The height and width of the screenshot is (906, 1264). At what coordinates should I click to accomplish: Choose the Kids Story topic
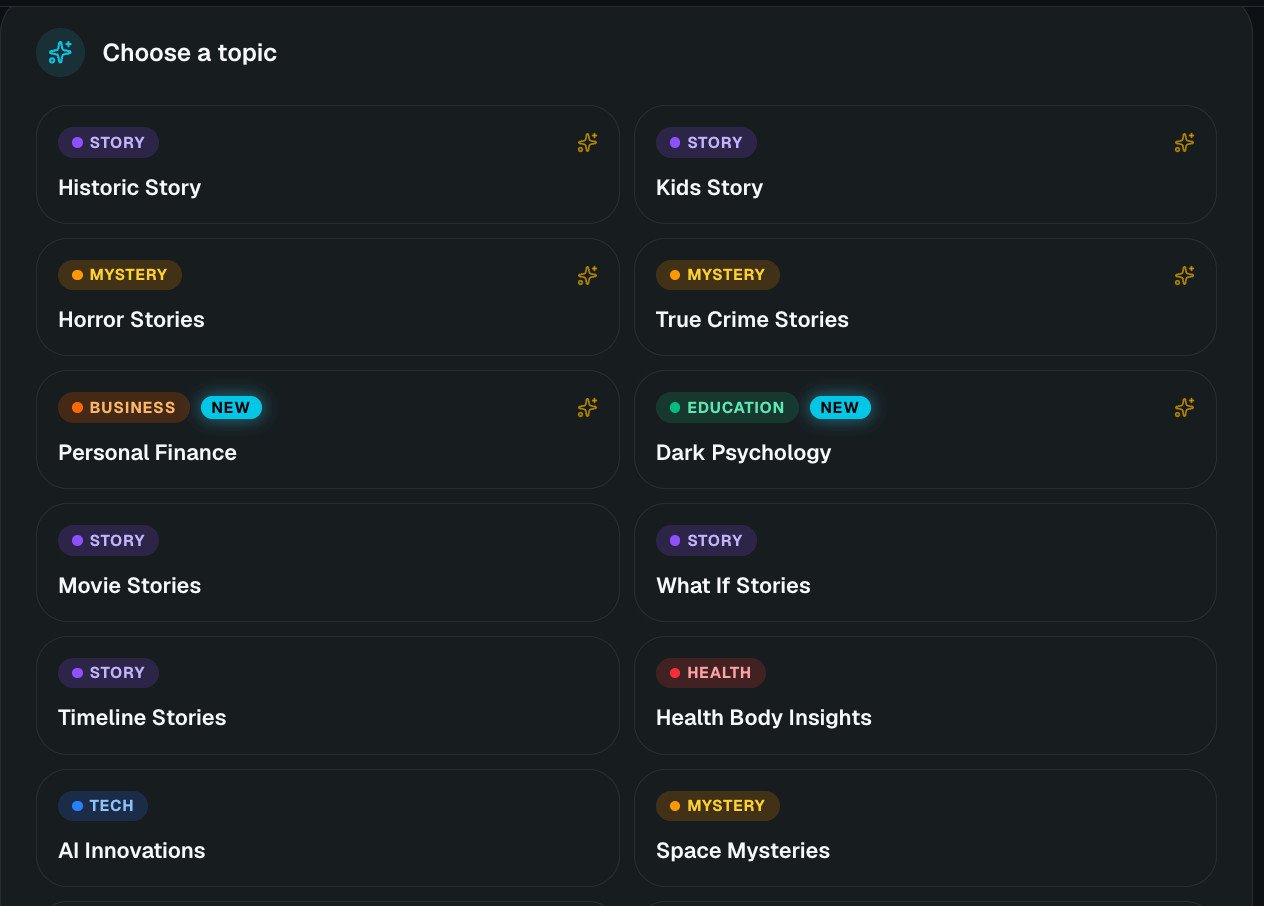(925, 165)
